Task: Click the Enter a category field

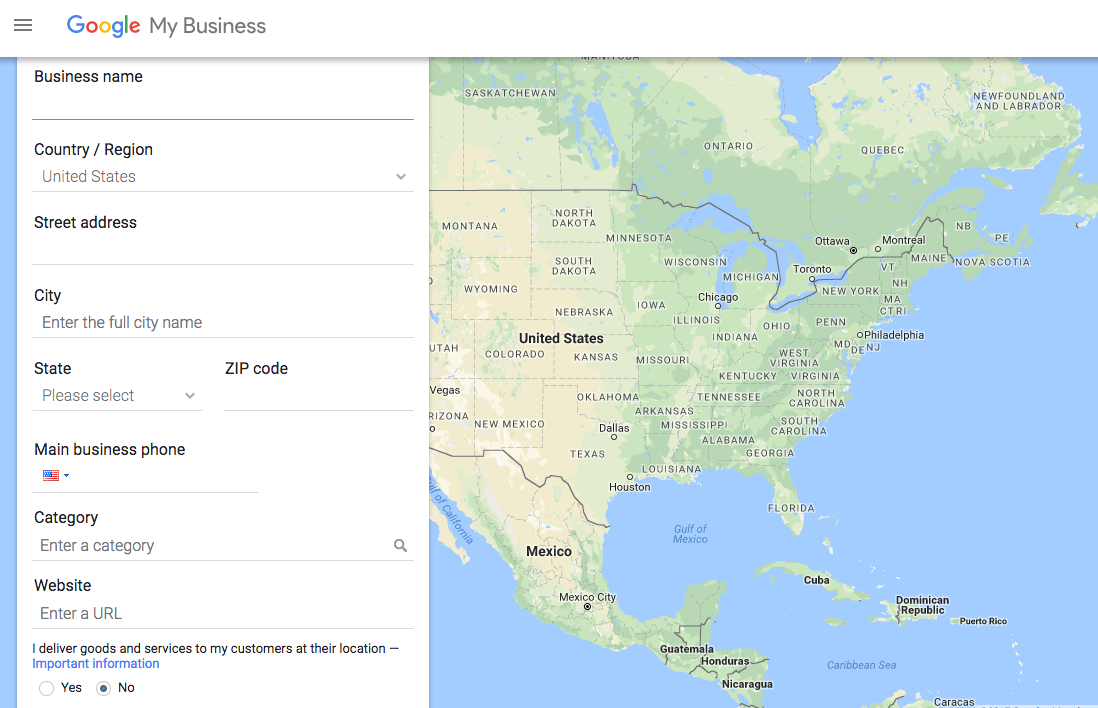Action: 210,546
